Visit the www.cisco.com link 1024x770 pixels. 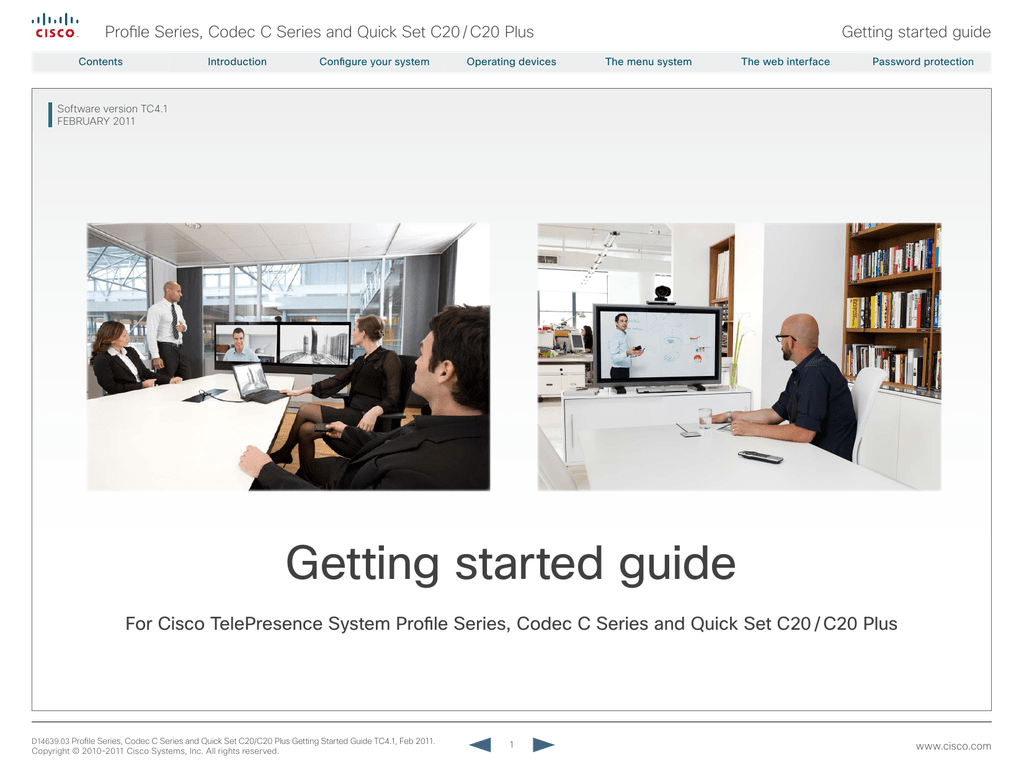(953, 746)
